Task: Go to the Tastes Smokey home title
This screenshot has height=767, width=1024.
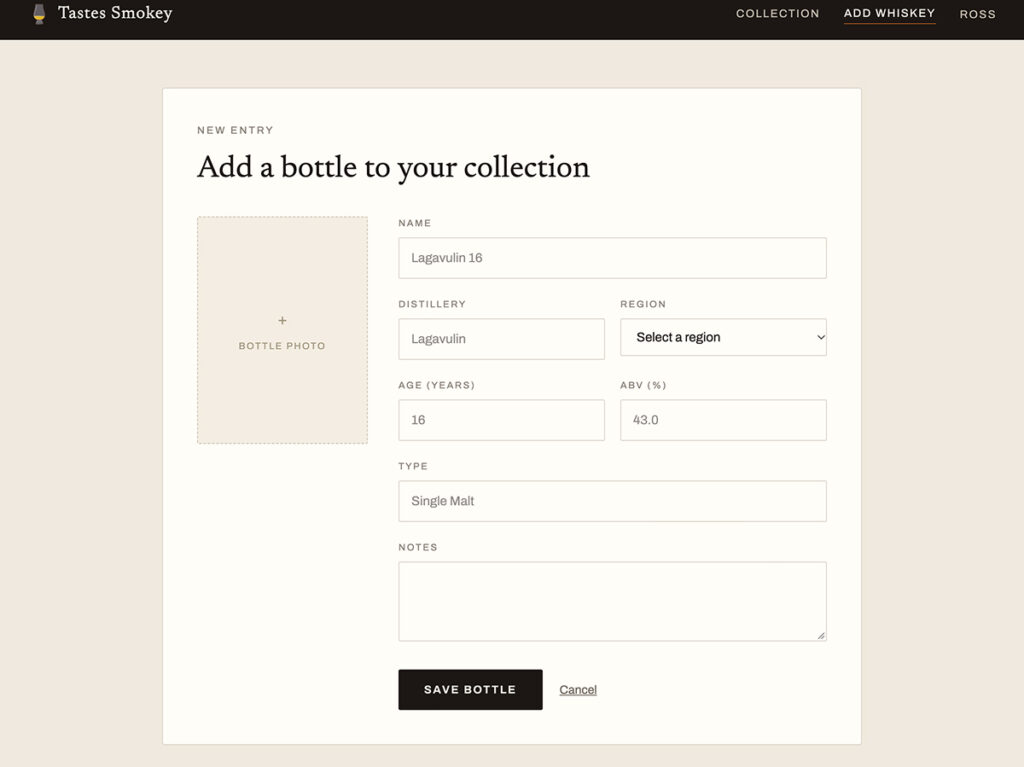Action: (x=115, y=13)
